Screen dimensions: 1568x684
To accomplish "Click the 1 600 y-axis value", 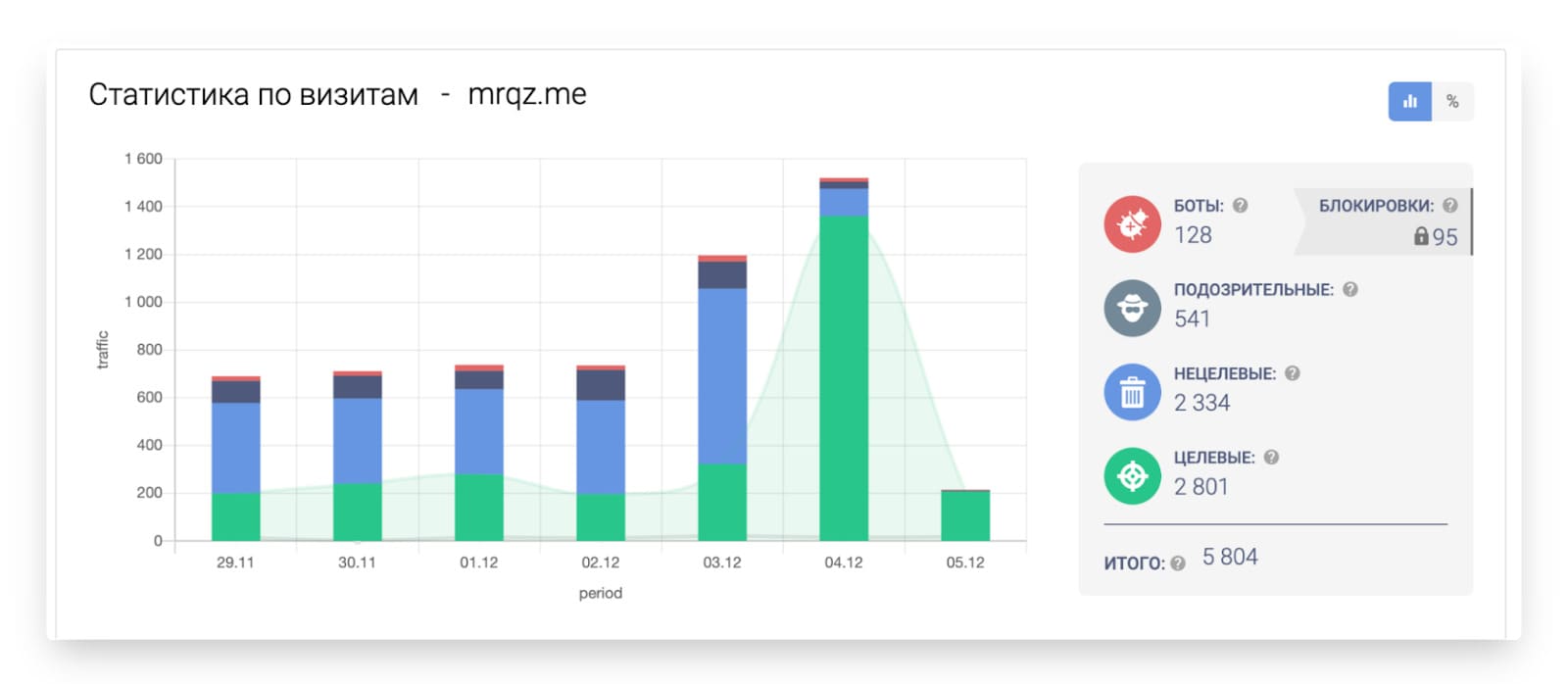I will (143, 159).
